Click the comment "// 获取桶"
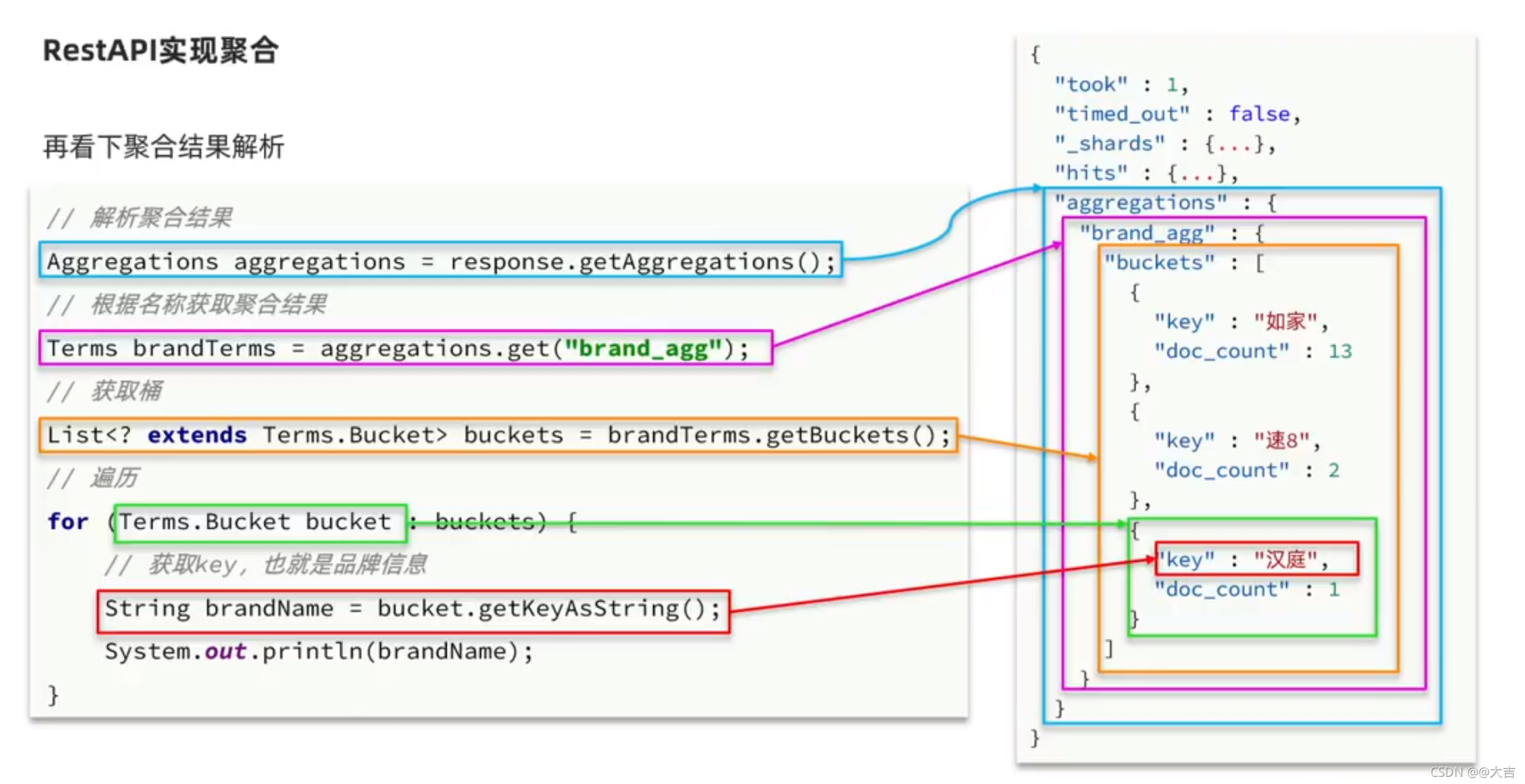This screenshot has height=784, width=1525. [x=104, y=391]
